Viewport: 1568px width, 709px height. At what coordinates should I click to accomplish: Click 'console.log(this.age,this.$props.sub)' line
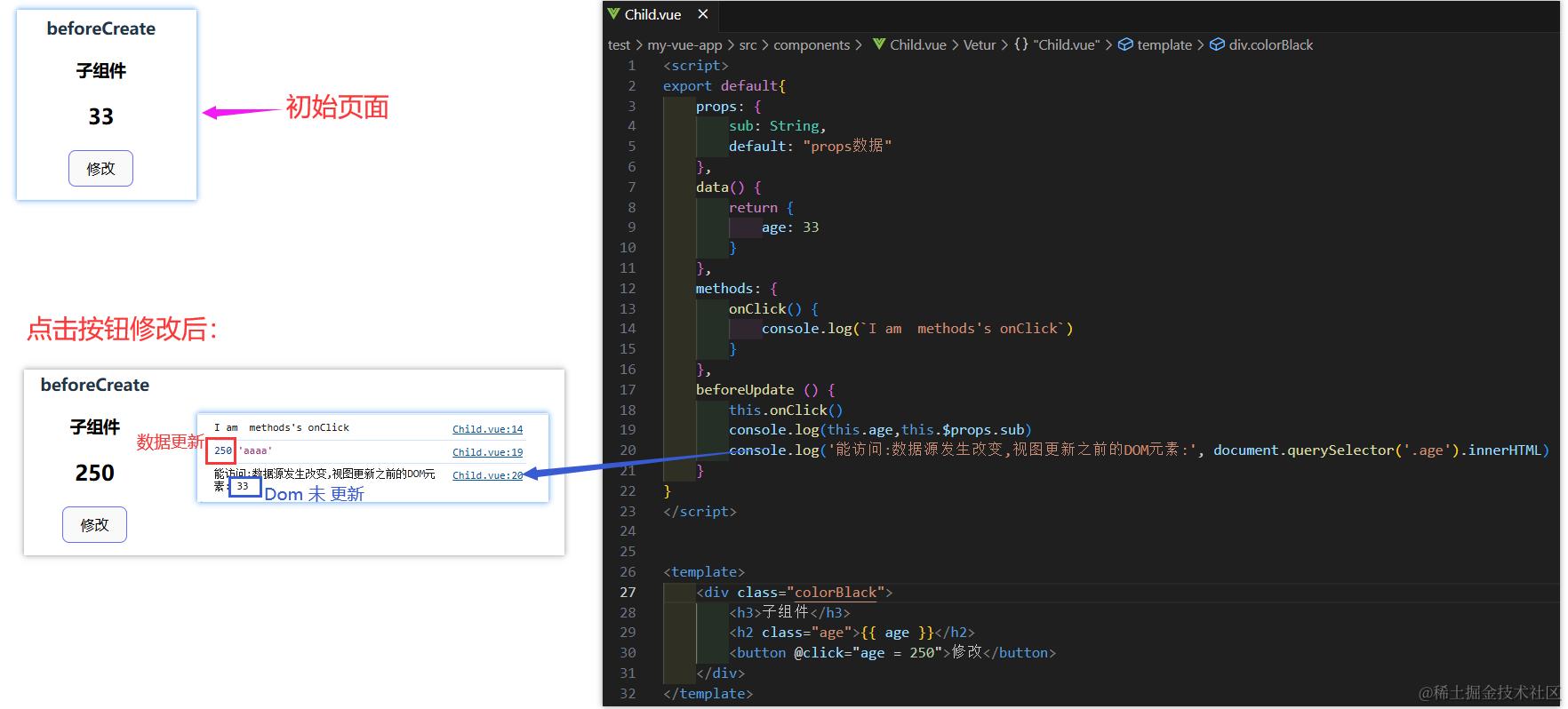[x=880, y=430]
